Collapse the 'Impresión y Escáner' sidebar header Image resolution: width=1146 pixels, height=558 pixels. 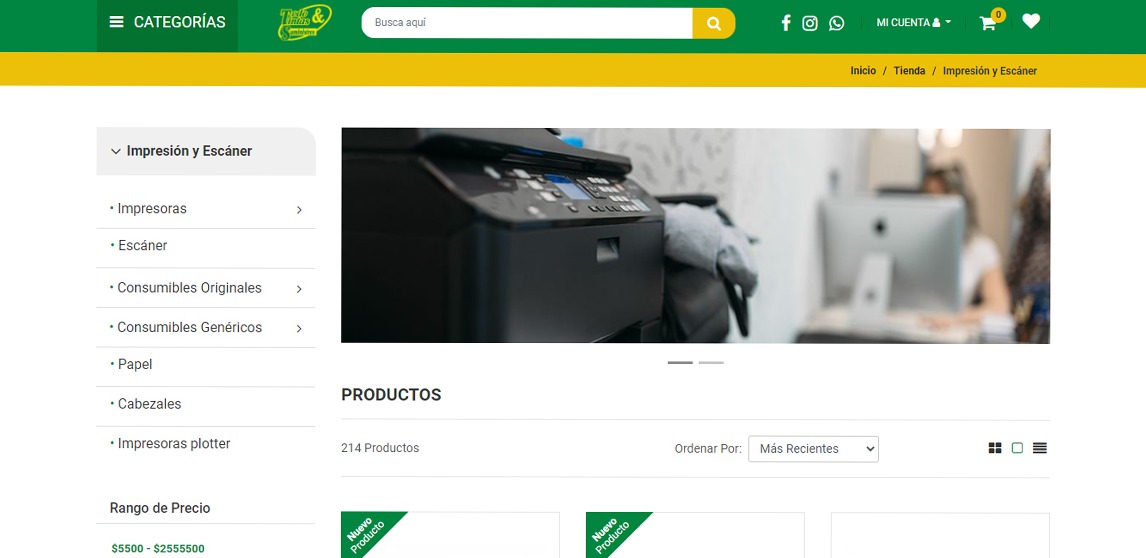pos(206,151)
